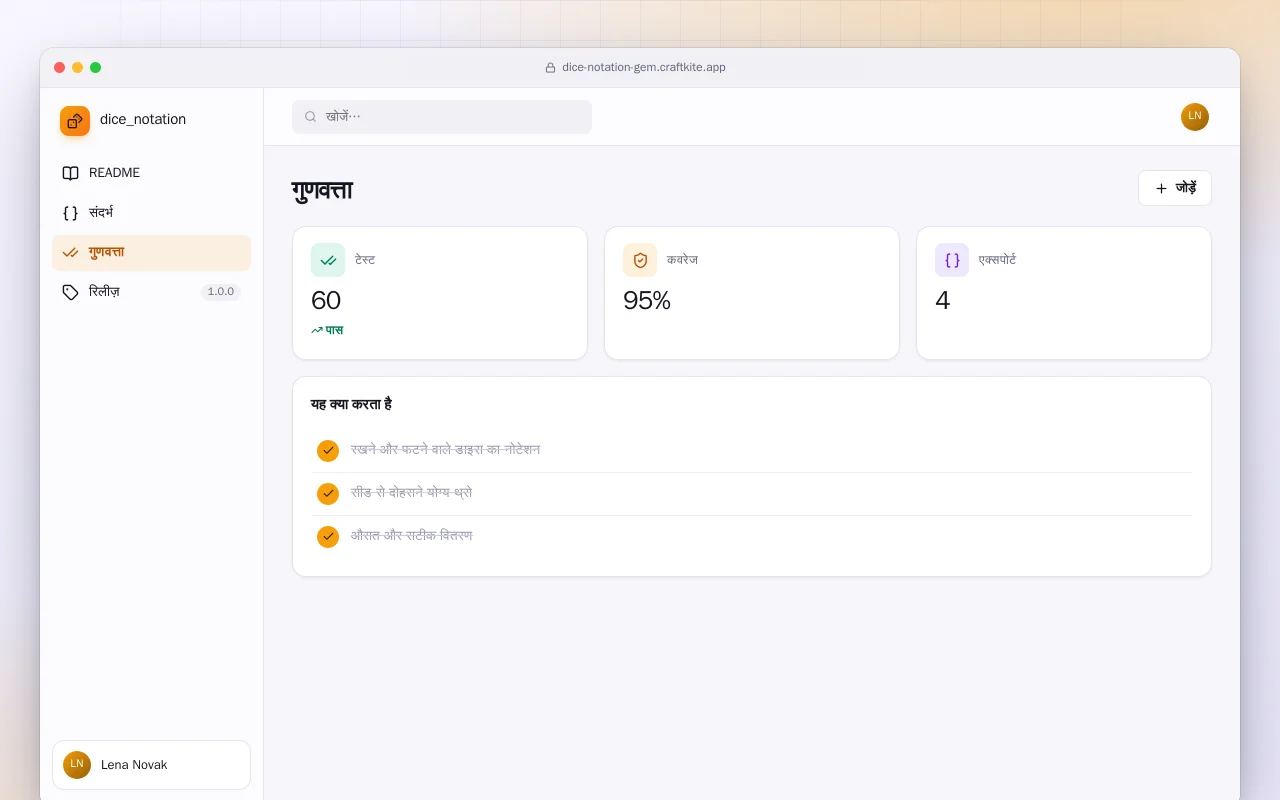Click the green double-check icon on टेस्ट card
The width and height of the screenshot is (1280, 800).
328,260
